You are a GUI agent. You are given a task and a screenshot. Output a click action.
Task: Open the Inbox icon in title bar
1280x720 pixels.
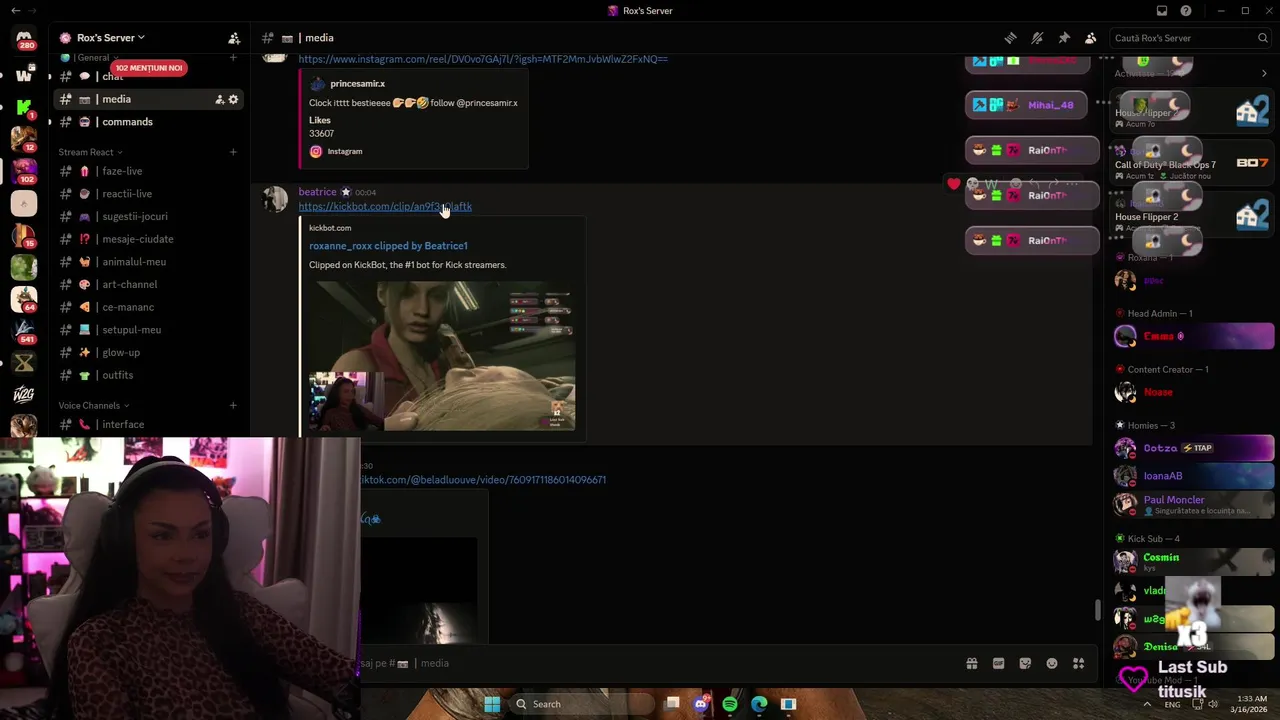pyautogui.click(x=1162, y=11)
